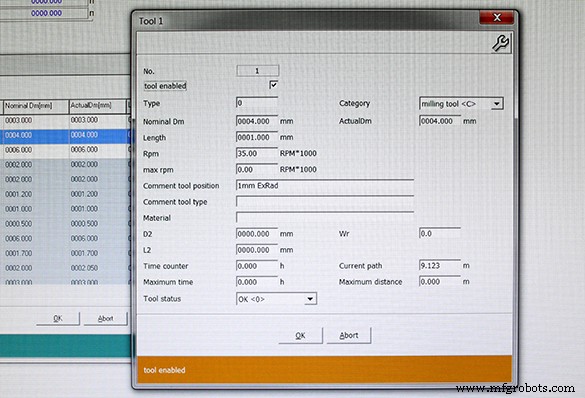
Task: Click Abort button in background tool list window
Action: pos(106,318)
